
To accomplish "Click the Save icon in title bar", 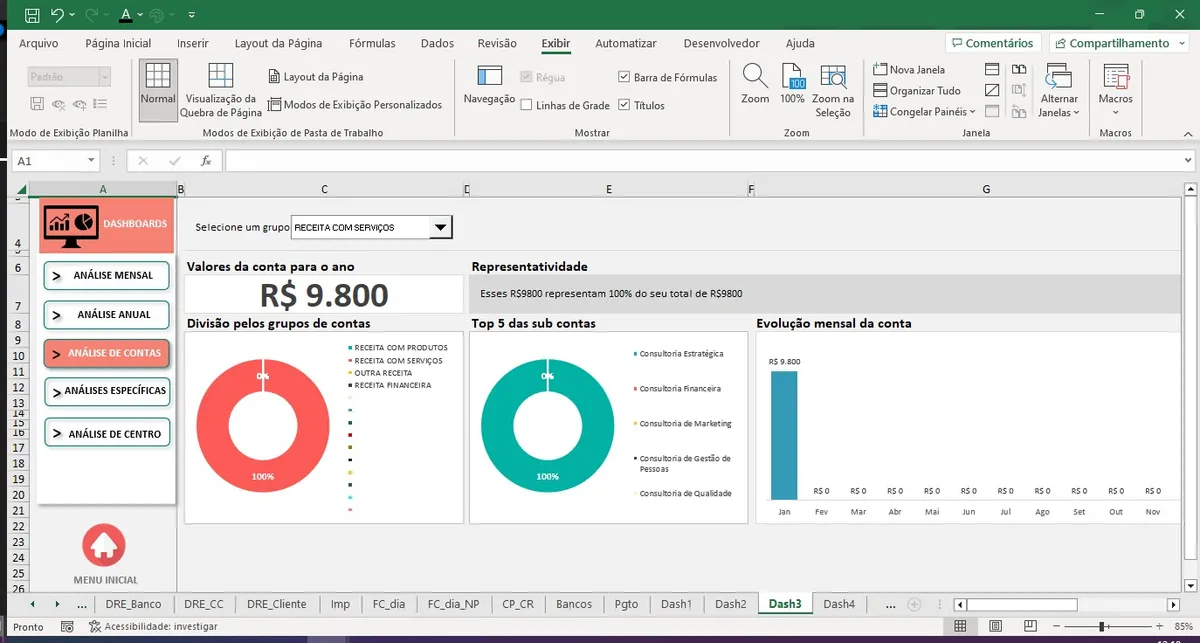I will click(x=32, y=15).
